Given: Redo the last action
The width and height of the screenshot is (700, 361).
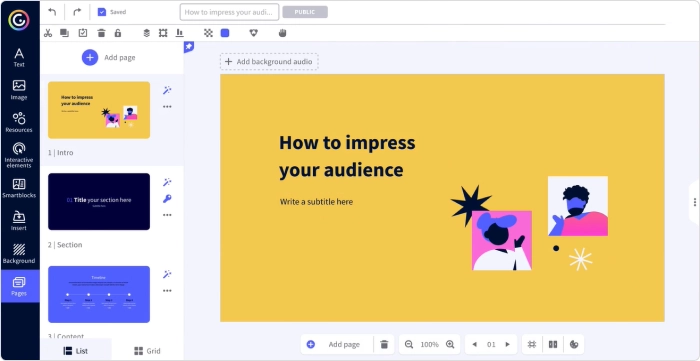Looking at the screenshot, I should [x=77, y=12].
